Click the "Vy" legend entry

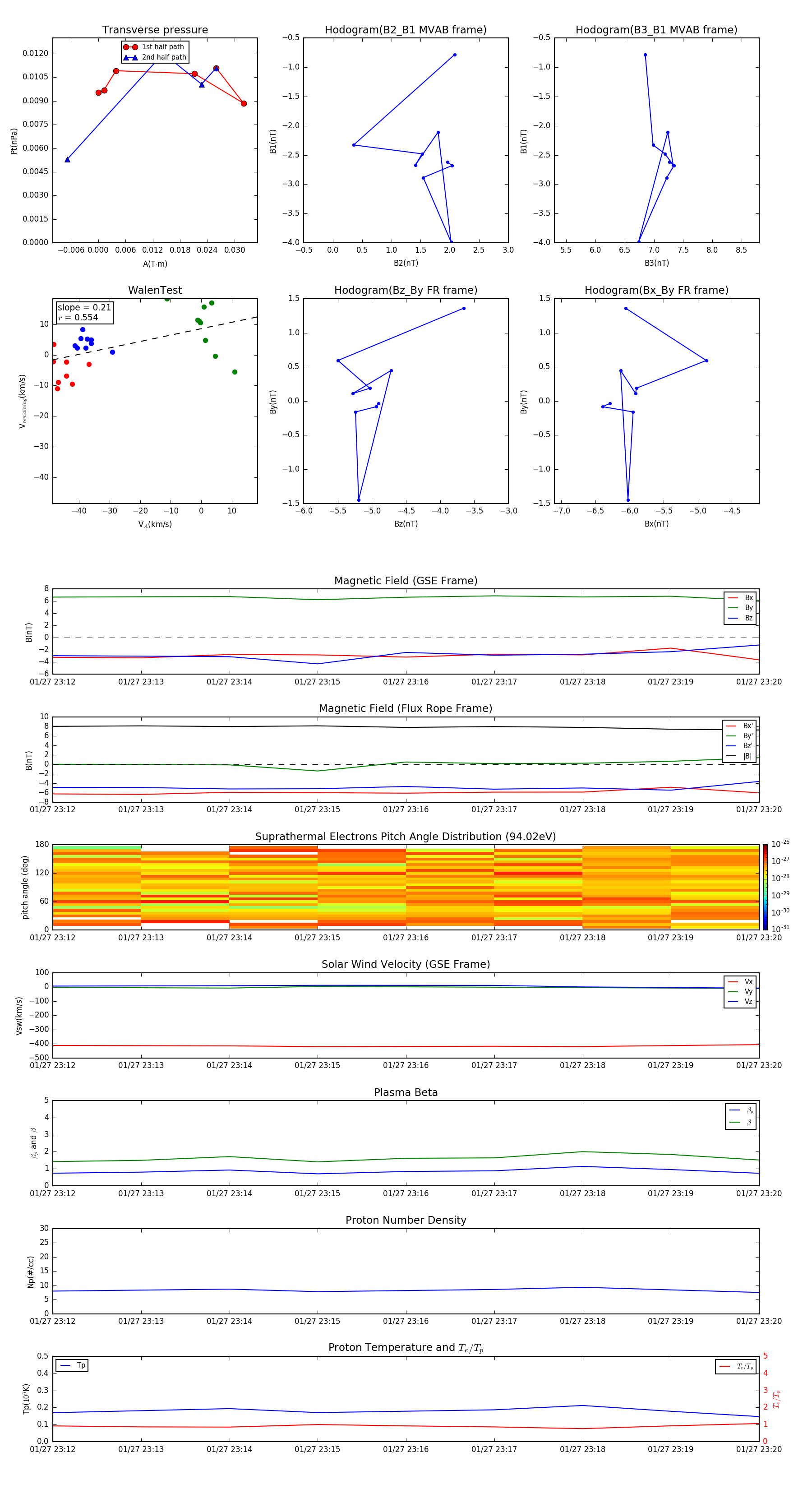click(x=740, y=991)
